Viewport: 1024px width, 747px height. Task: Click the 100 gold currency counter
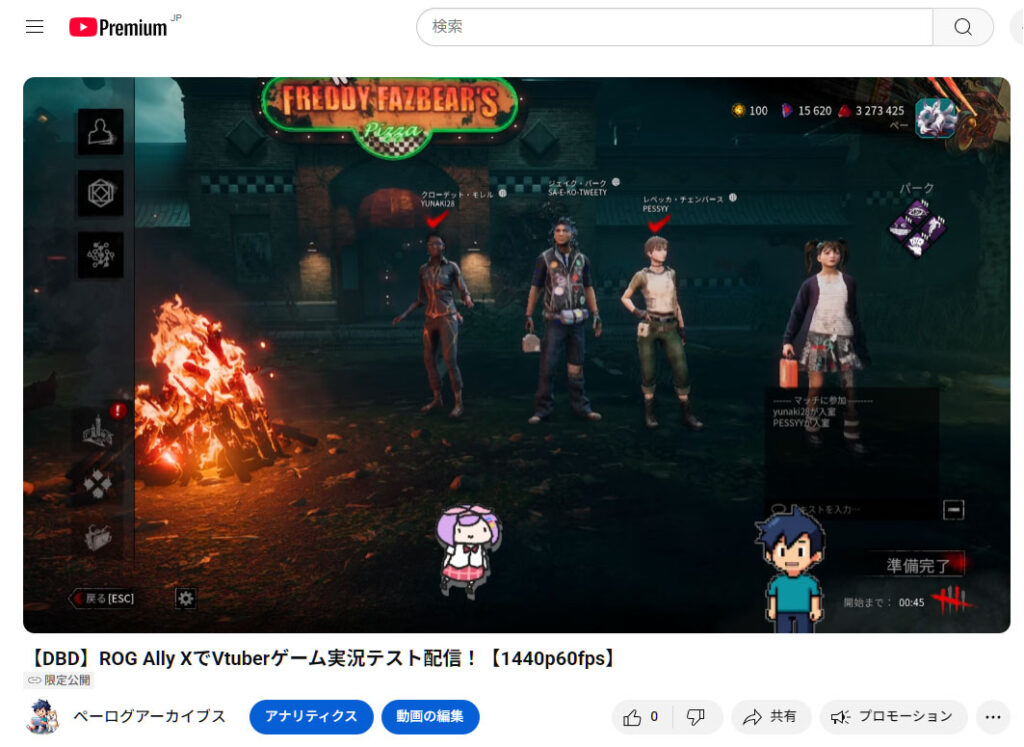(x=750, y=110)
